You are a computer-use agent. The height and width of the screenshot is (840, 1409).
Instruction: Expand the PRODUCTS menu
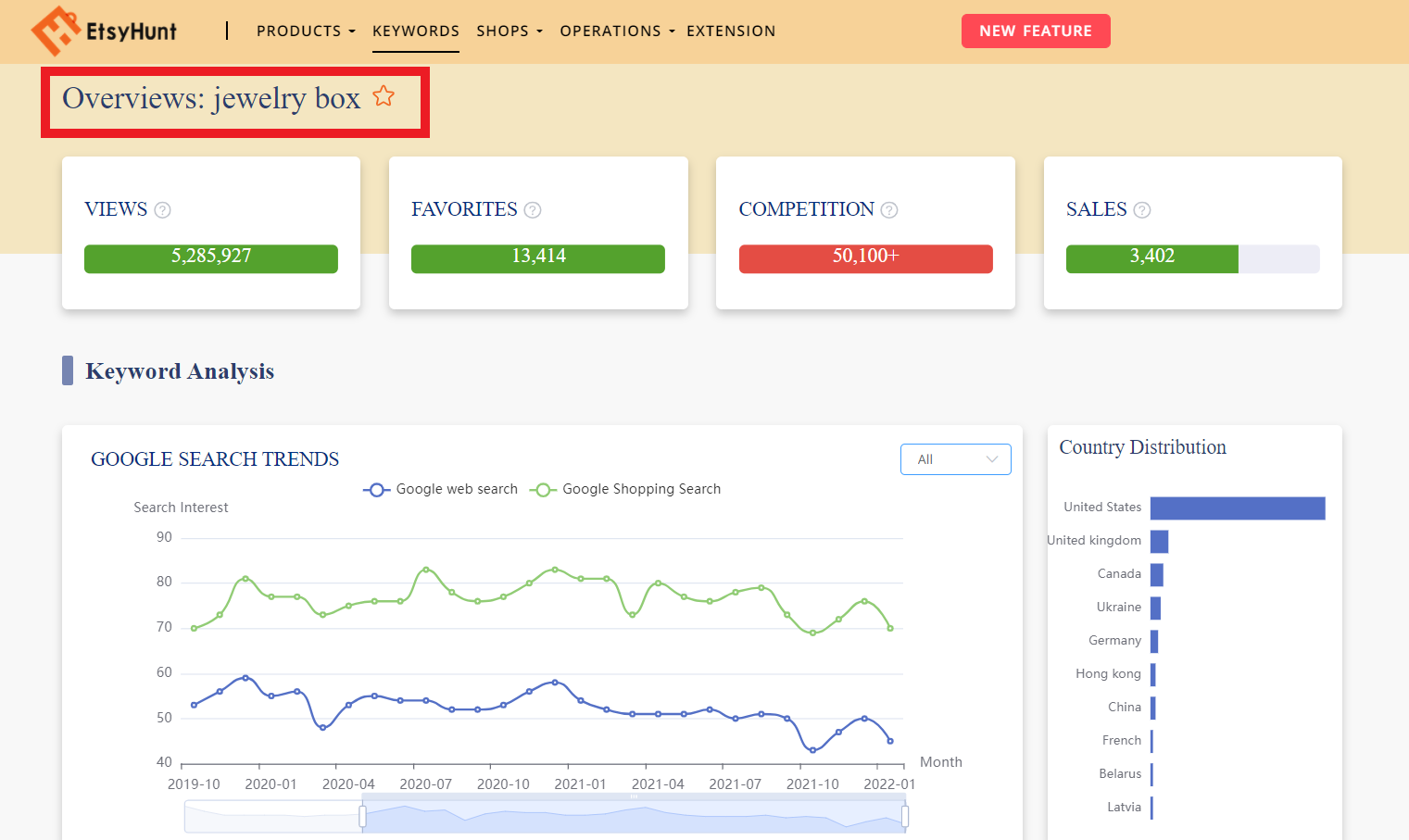pos(306,31)
